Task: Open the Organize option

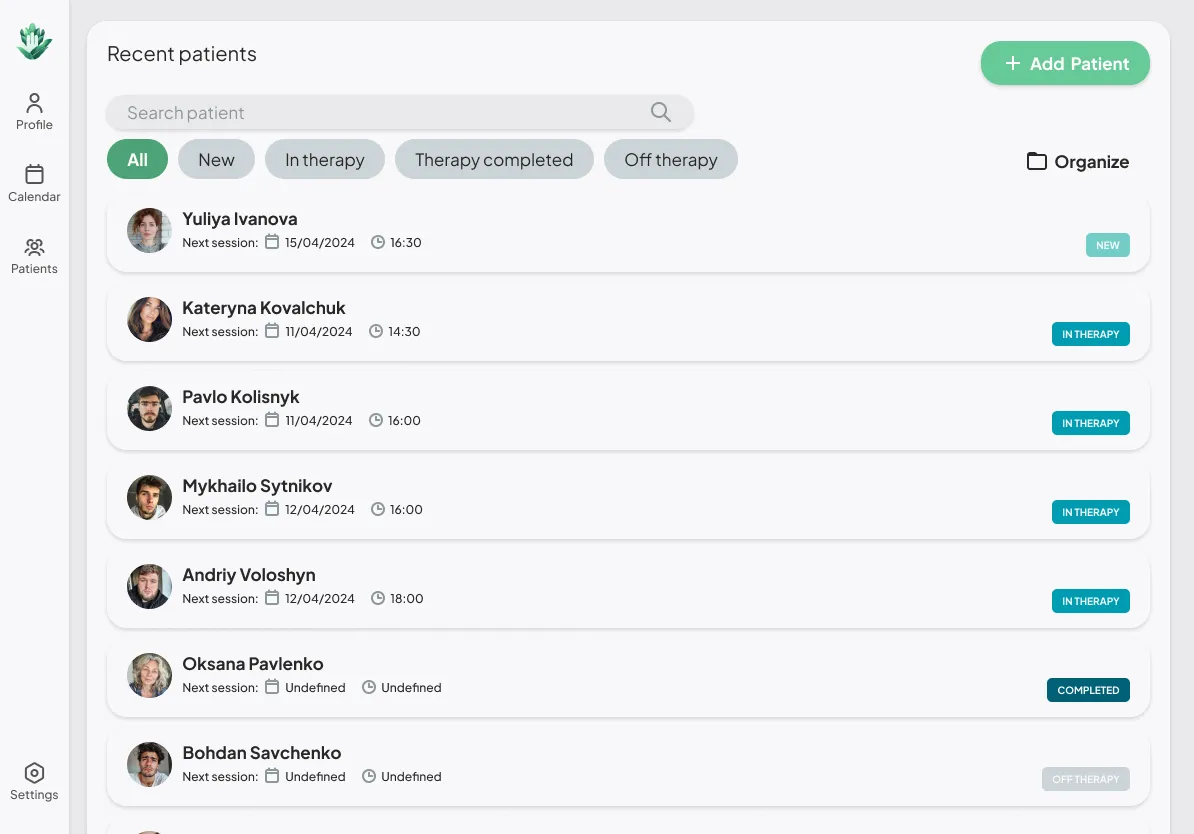Action: click(1078, 161)
